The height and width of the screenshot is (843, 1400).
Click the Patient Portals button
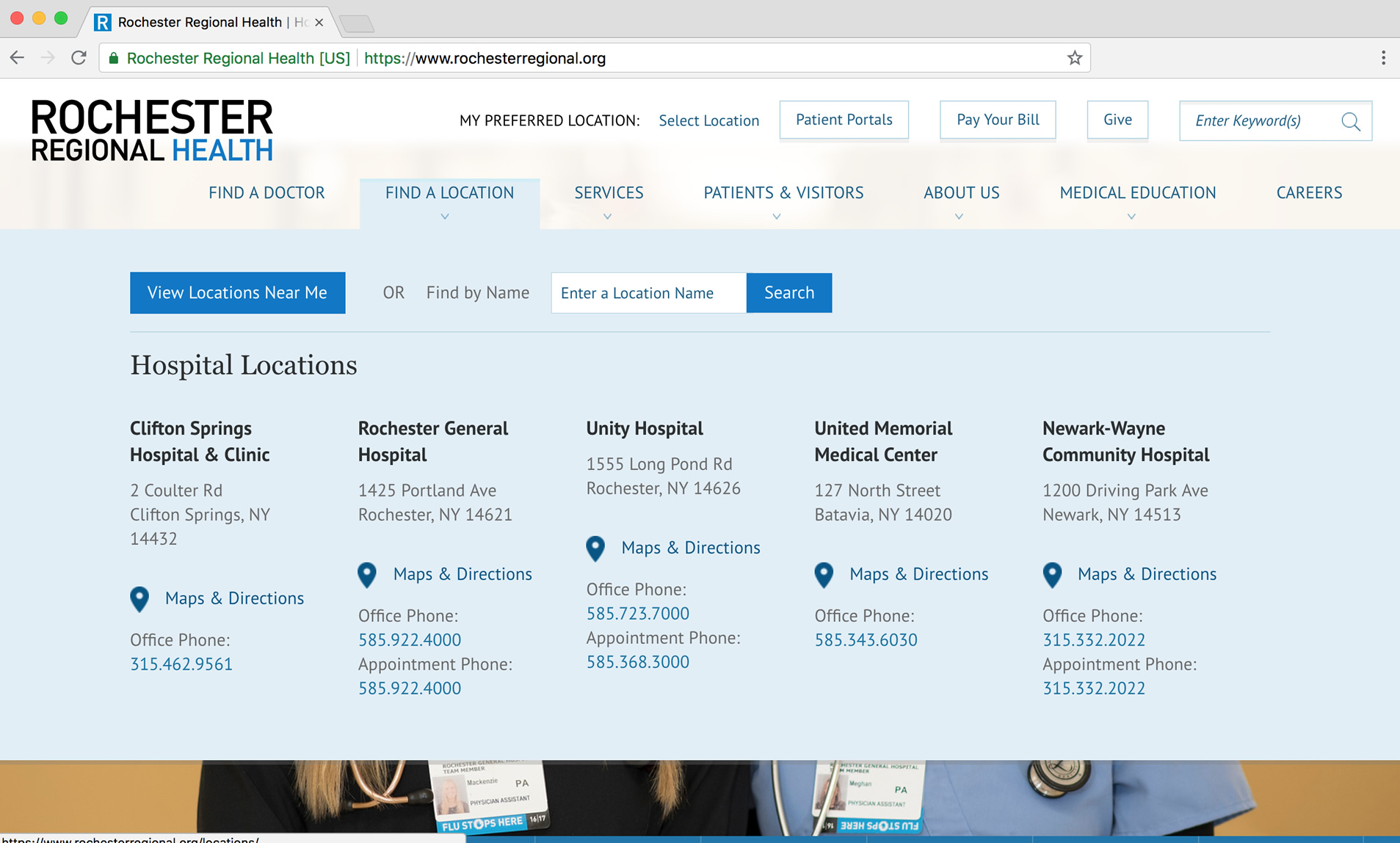[x=844, y=120]
